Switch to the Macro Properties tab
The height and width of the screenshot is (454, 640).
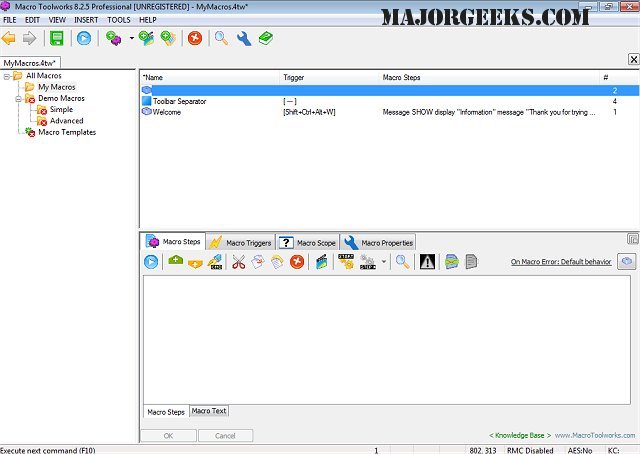378,243
